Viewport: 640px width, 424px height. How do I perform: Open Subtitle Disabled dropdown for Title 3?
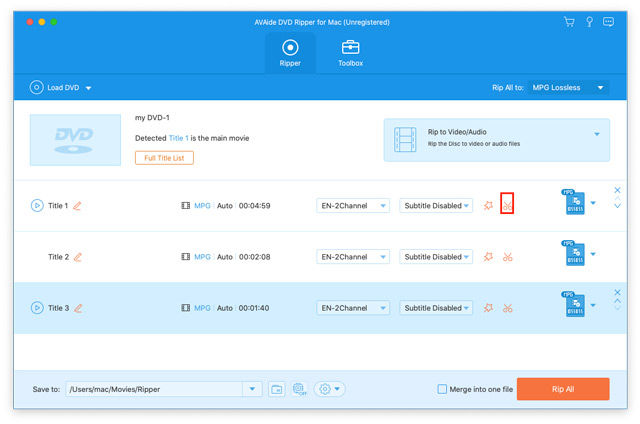coord(436,308)
